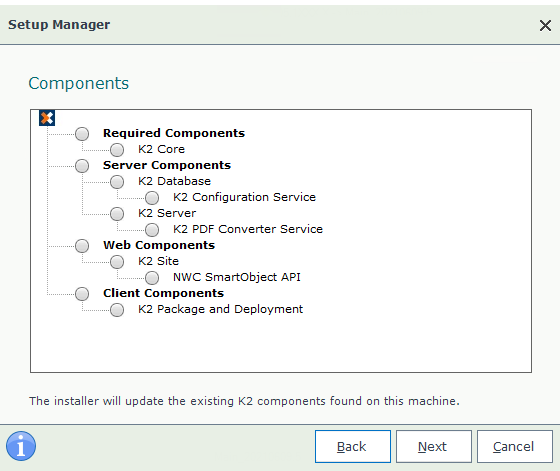Select the NWC SmartObject API radio circle
This screenshot has height=471, width=560.
[x=152, y=277]
